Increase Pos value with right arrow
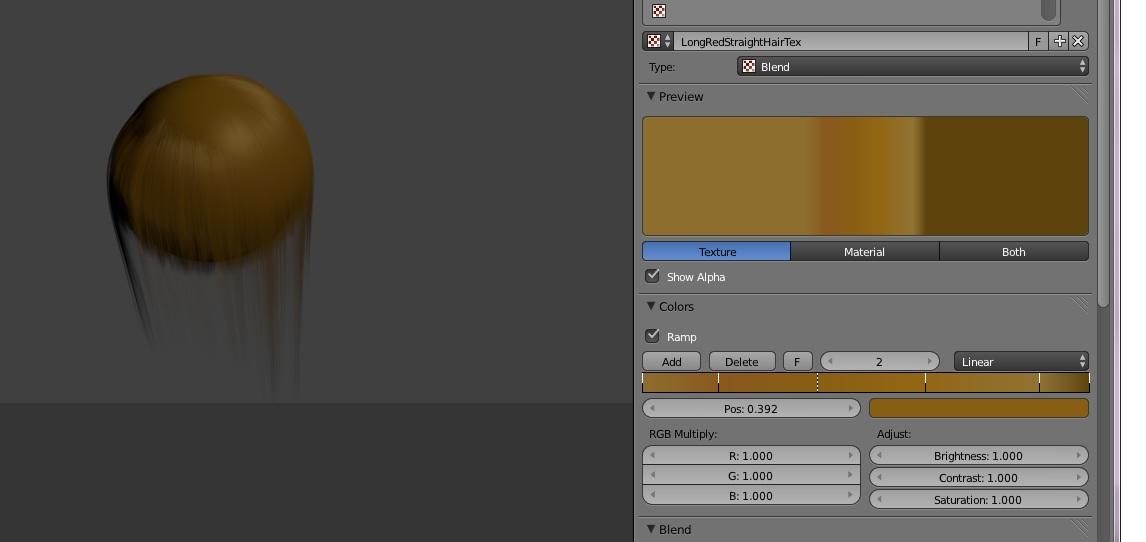The width and height of the screenshot is (1146, 542). pos(851,408)
